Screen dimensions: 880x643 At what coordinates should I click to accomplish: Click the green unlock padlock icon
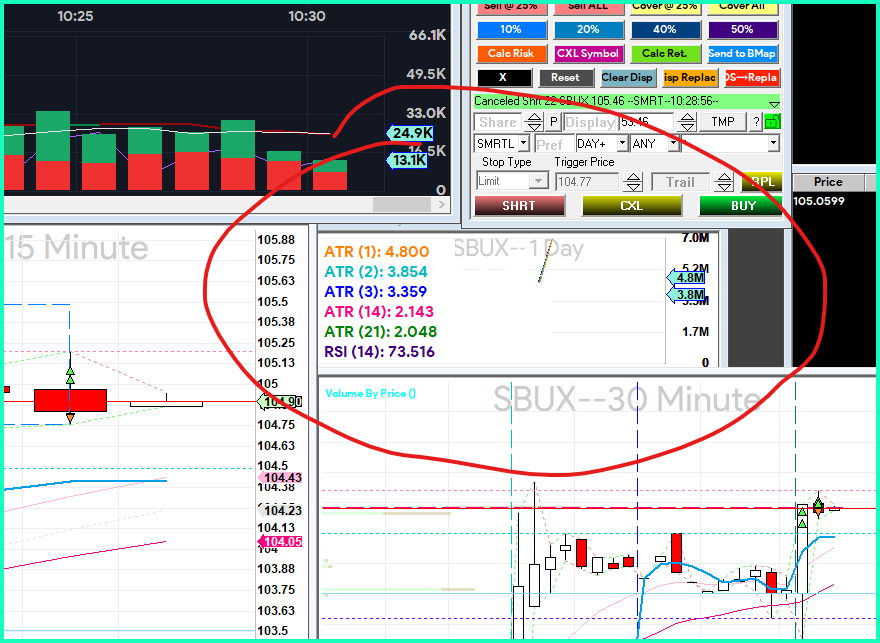tap(772, 122)
